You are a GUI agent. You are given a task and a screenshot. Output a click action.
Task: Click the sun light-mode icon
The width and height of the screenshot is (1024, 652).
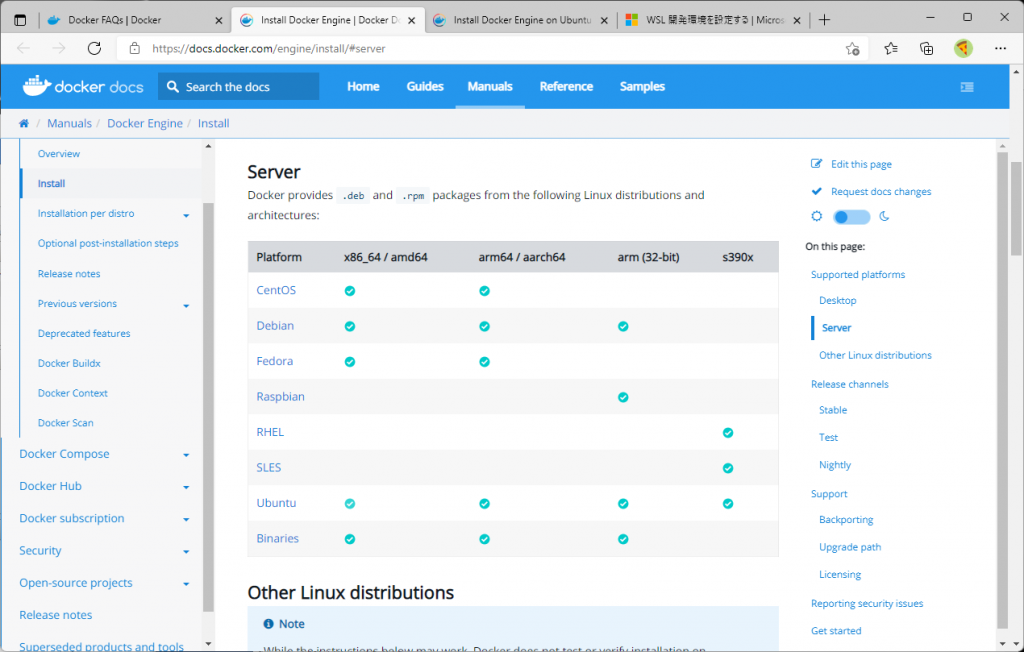point(816,216)
